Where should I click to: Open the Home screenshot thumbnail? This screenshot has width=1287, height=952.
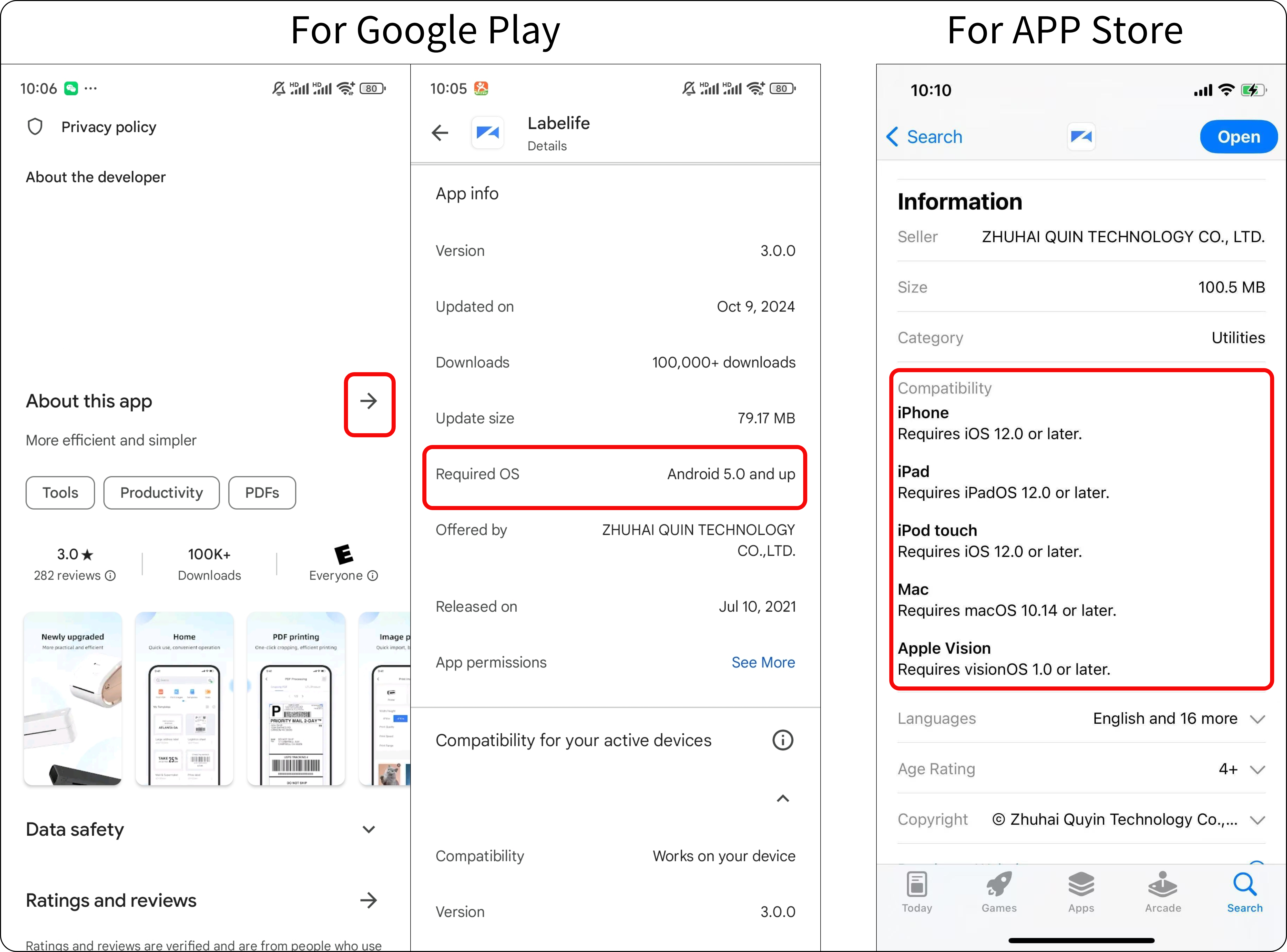pyautogui.click(x=184, y=698)
